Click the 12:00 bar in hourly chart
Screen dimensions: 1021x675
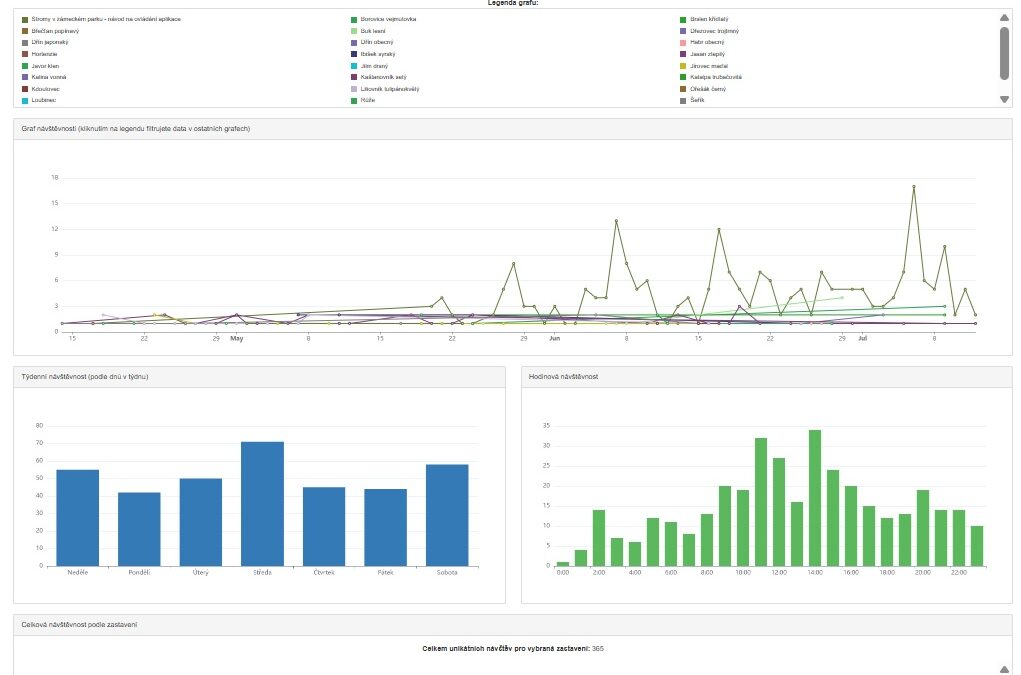click(779, 512)
